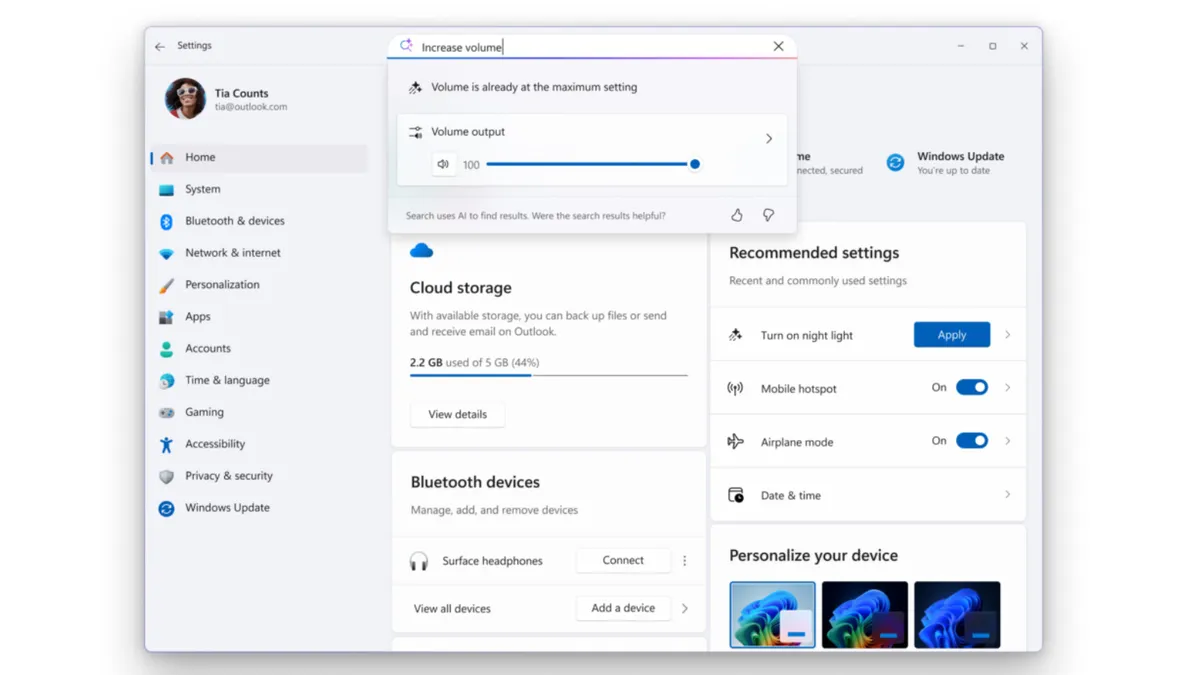Apply the Turn on night light suggestion
This screenshot has height=675, width=1200.
[x=951, y=335]
